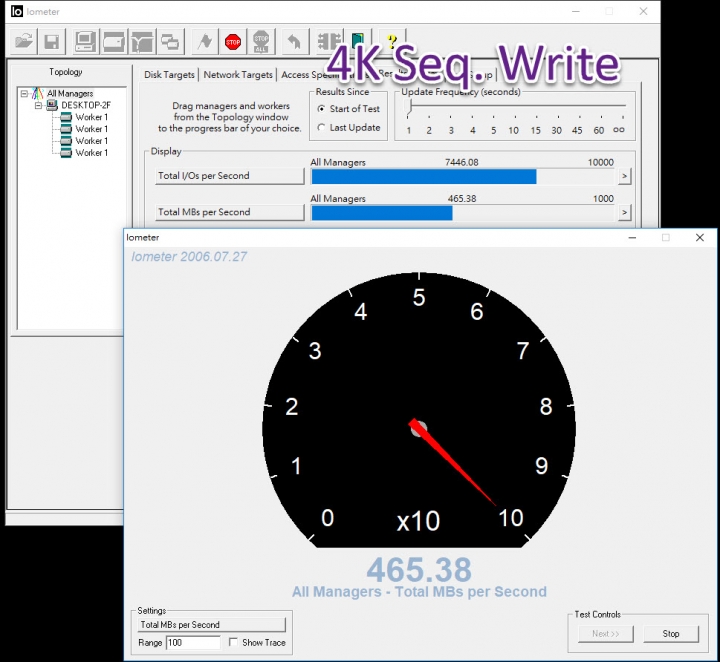Click the disabled Next >> button
This screenshot has height=662, width=720.
pos(606,634)
